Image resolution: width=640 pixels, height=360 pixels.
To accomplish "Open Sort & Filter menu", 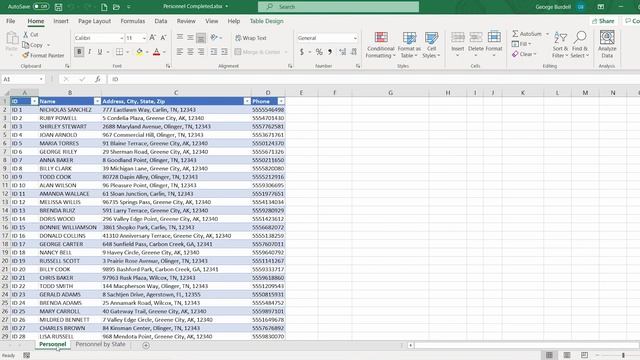I will pyautogui.click(x=560, y=44).
